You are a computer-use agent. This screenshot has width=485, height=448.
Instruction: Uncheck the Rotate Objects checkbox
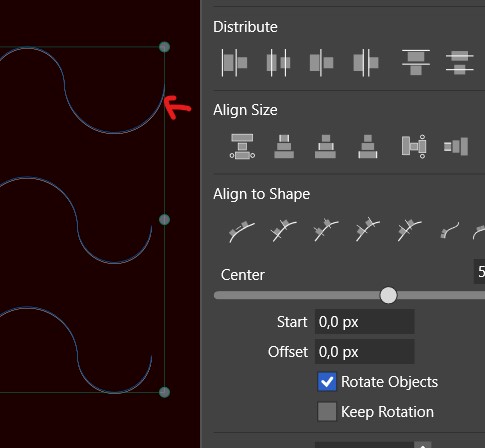tap(327, 382)
